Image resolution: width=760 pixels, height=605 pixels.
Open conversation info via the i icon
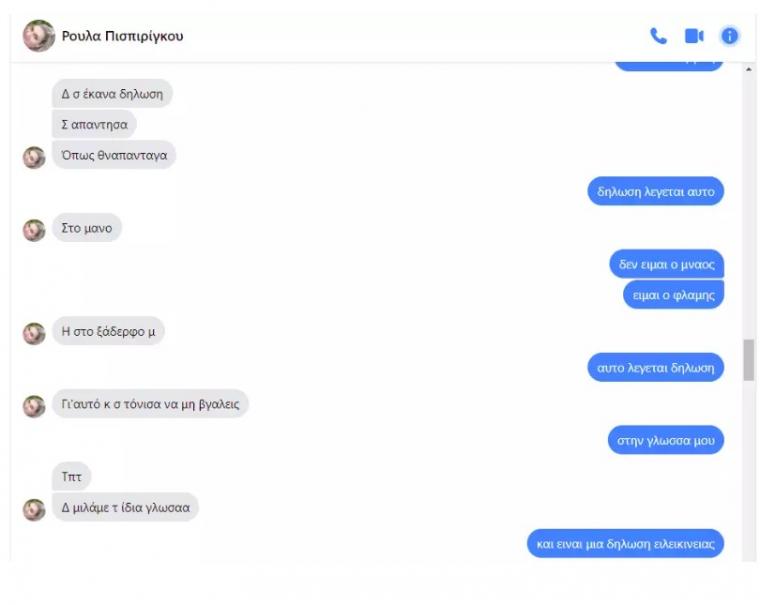pyautogui.click(x=729, y=36)
